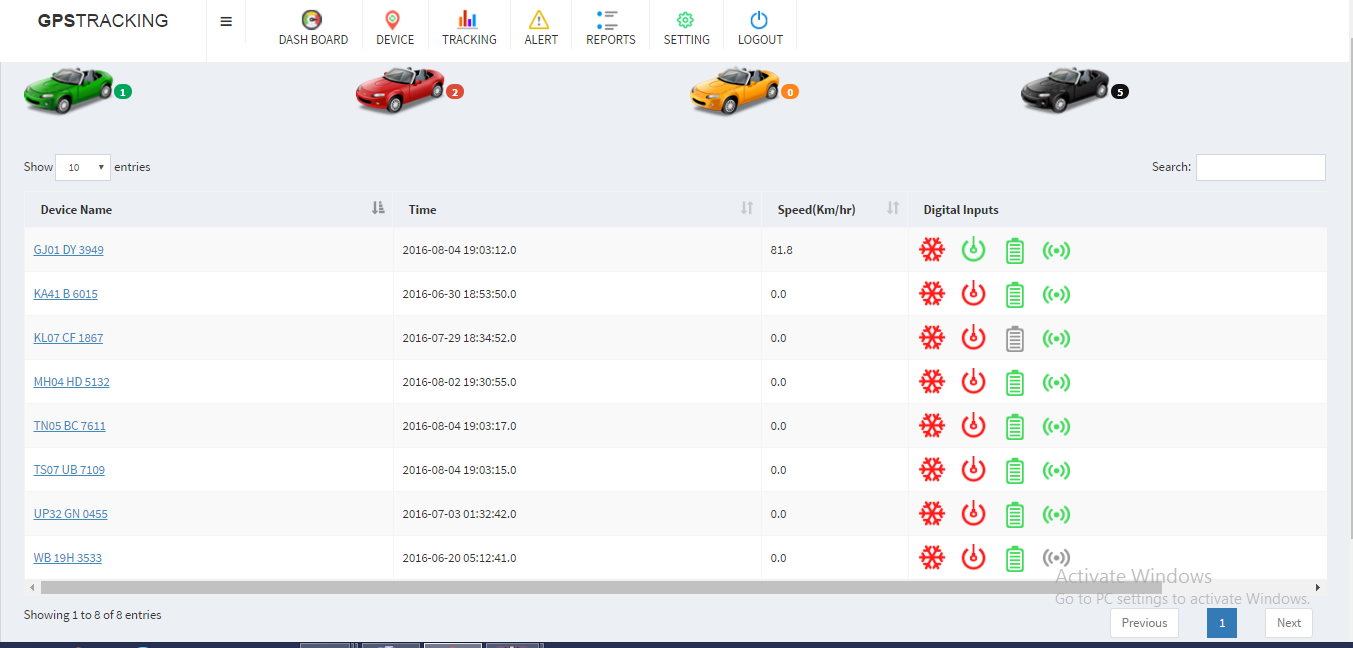Click the orange car status icon
Viewport: 1353px width, 648px height.
tap(734, 90)
